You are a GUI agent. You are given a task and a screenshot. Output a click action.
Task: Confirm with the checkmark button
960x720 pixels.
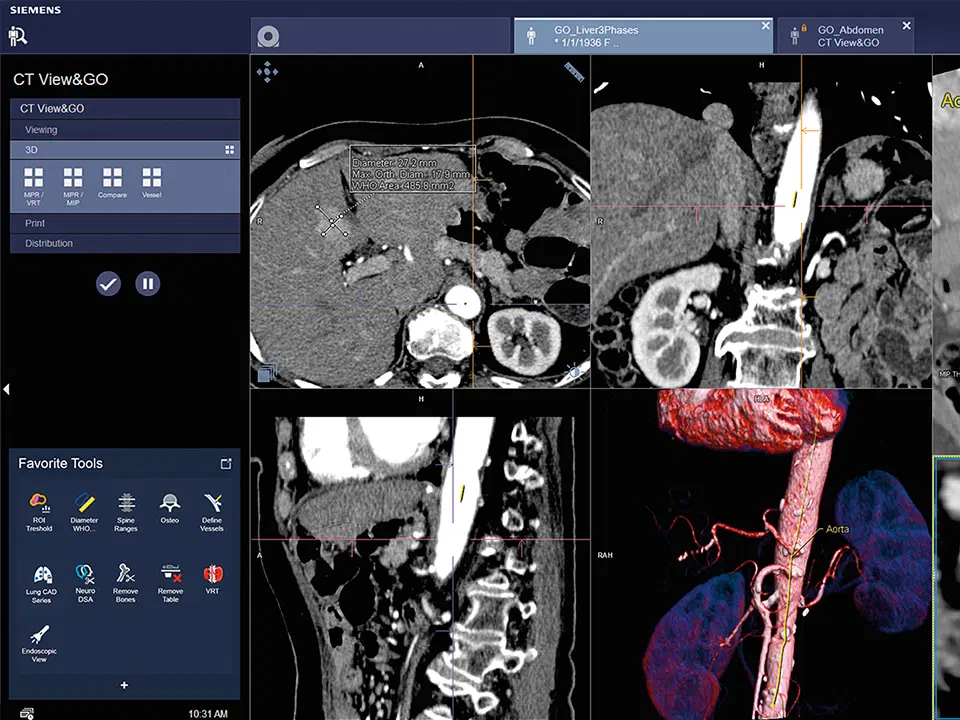tap(108, 284)
